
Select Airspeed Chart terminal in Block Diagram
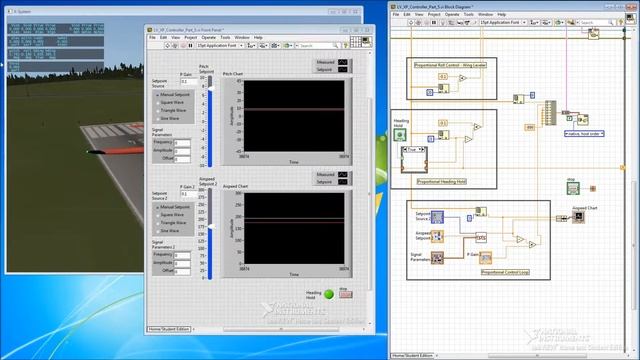tap(578, 217)
